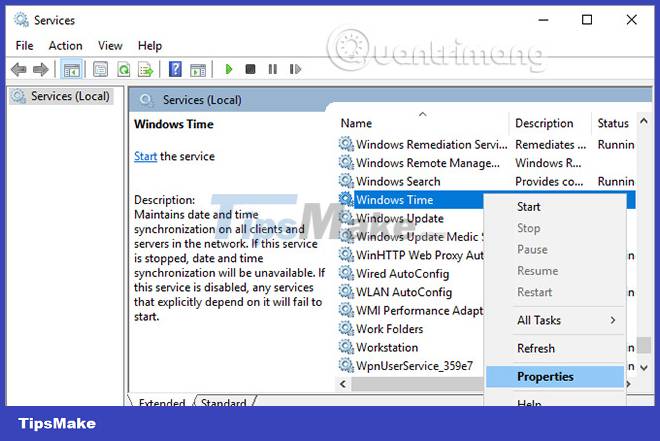The image size is (660, 441).
Task: Click gear icon beside WpnUserService_359e7
Action: [346, 365]
